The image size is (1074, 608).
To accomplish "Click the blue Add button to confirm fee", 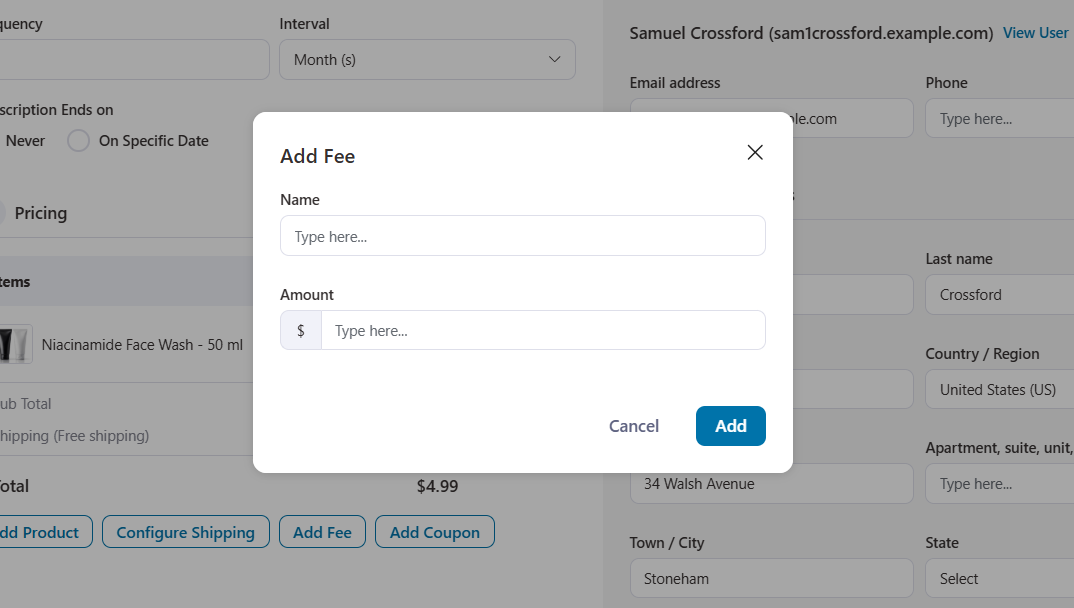I will pos(730,426).
